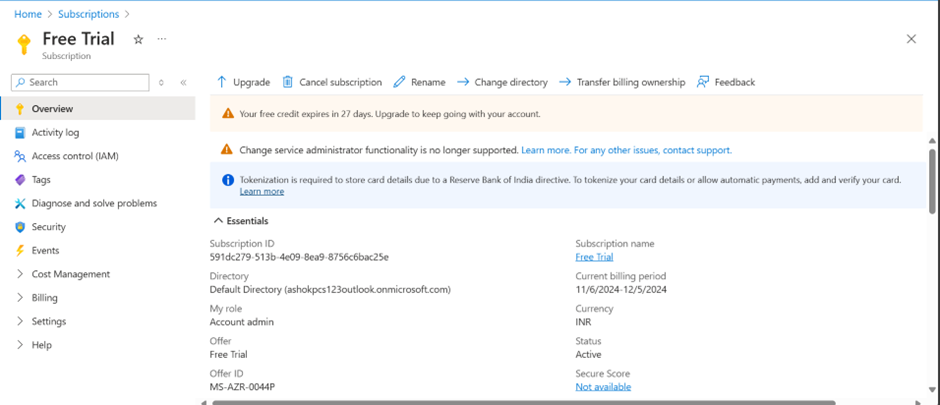
Task: Click the Upgrade arrow icon in the toolbar
Action: pyautogui.click(x=222, y=82)
